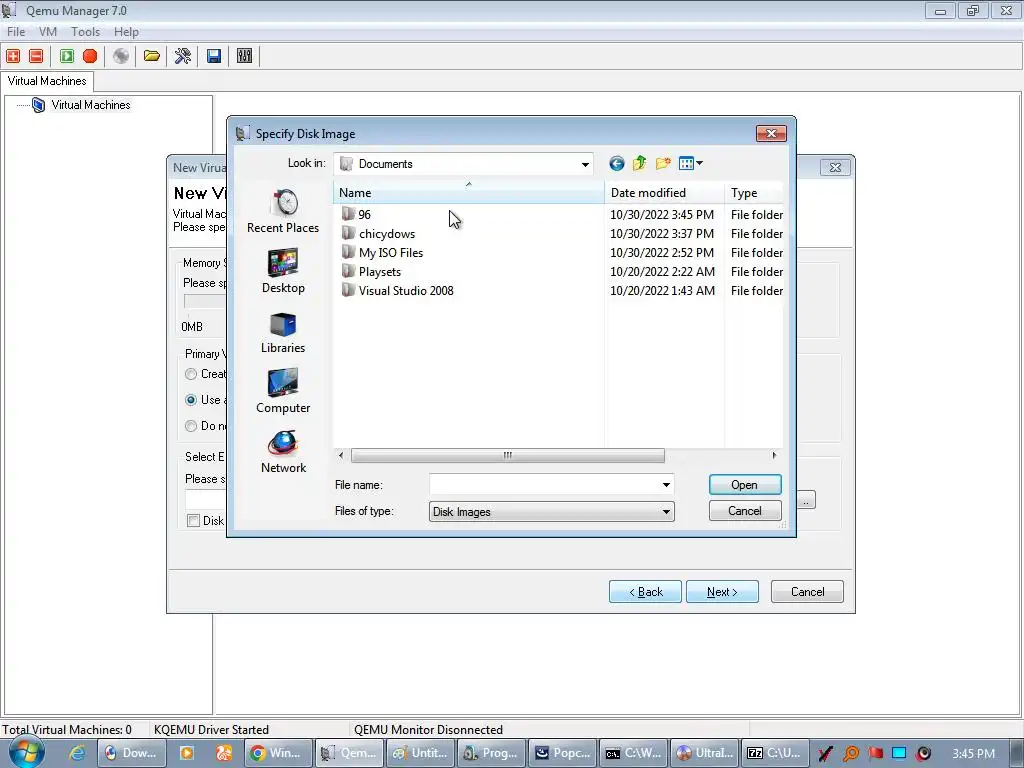
Task: Click the browse ellipsis button in wizard
Action: coord(806,500)
